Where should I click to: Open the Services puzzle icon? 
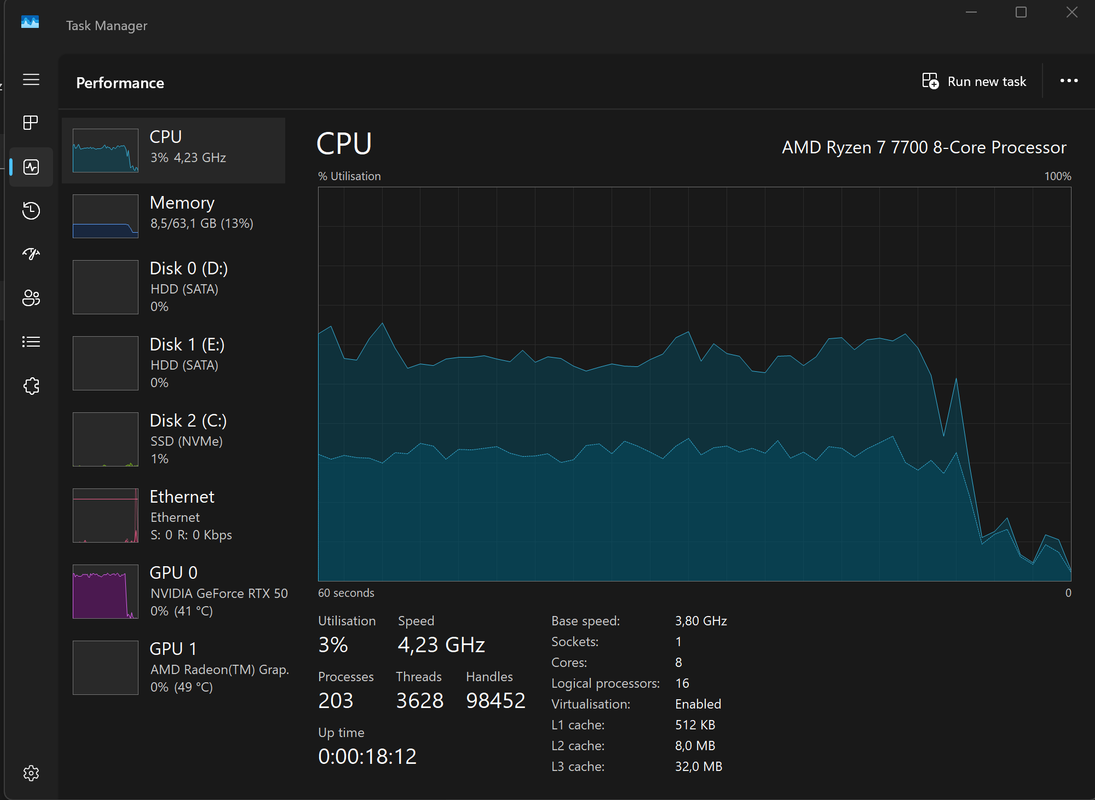[x=31, y=385]
